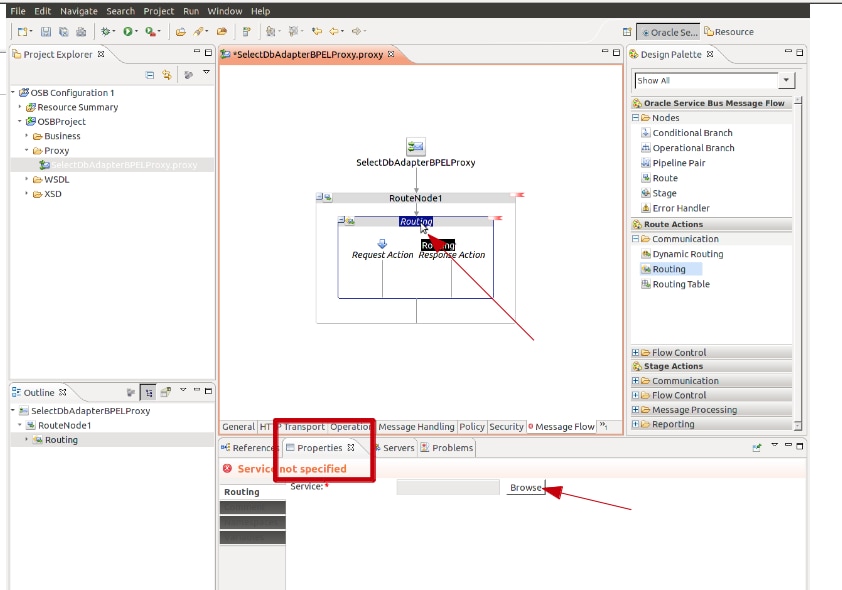Switch to Message Handling editor tab

pyautogui.click(x=416, y=427)
